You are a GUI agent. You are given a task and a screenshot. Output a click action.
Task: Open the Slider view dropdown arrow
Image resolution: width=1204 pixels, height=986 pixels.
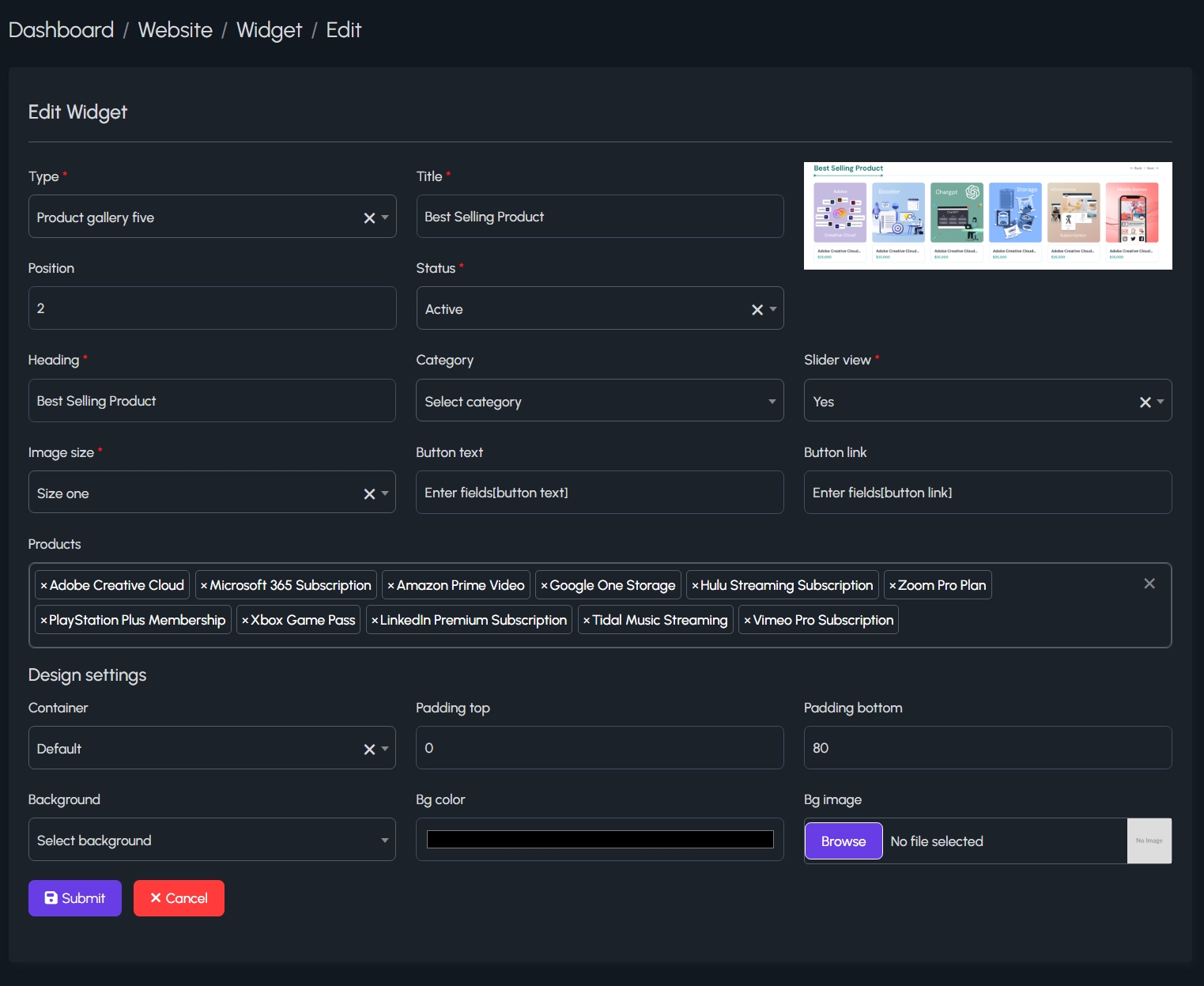(x=1161, y=402)
